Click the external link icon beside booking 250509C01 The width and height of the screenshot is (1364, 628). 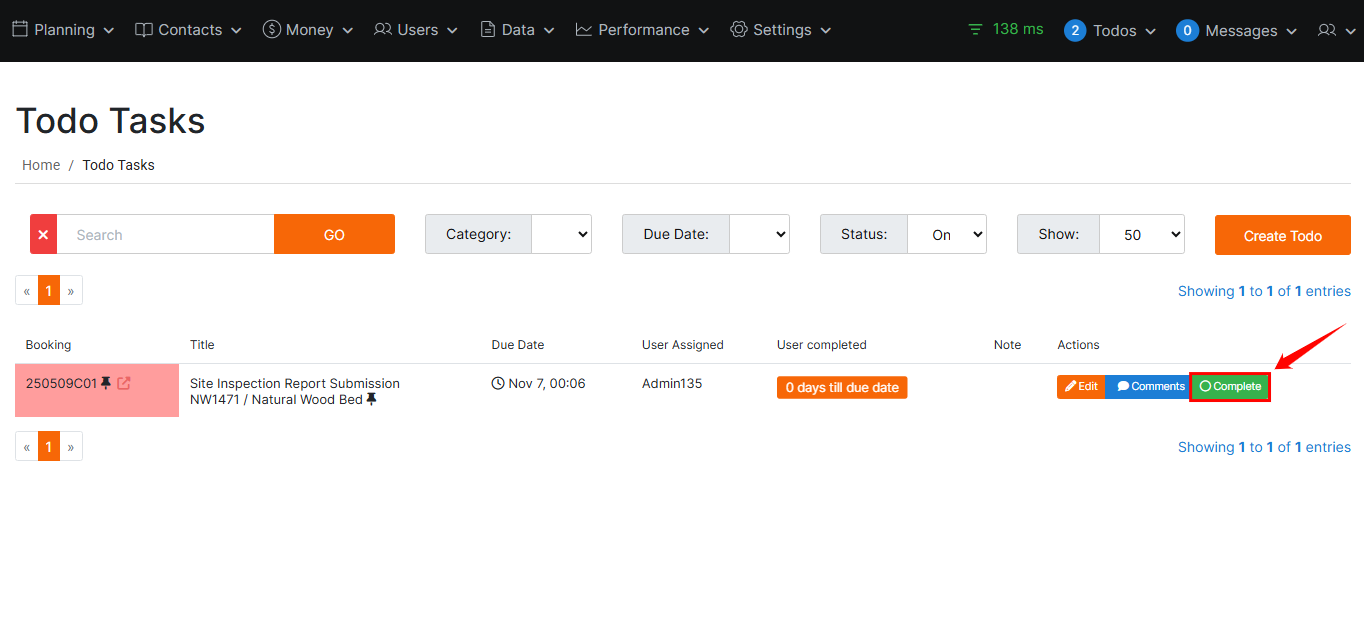[124, 383]
